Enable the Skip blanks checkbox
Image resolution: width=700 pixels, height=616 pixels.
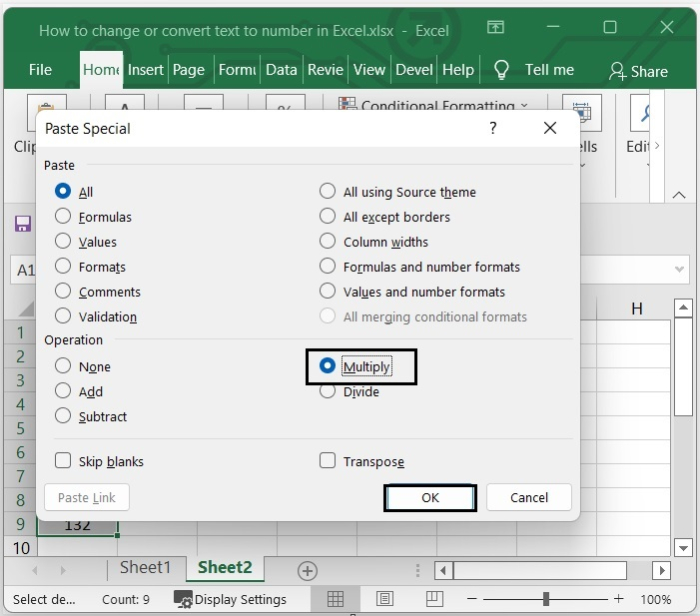63,461
